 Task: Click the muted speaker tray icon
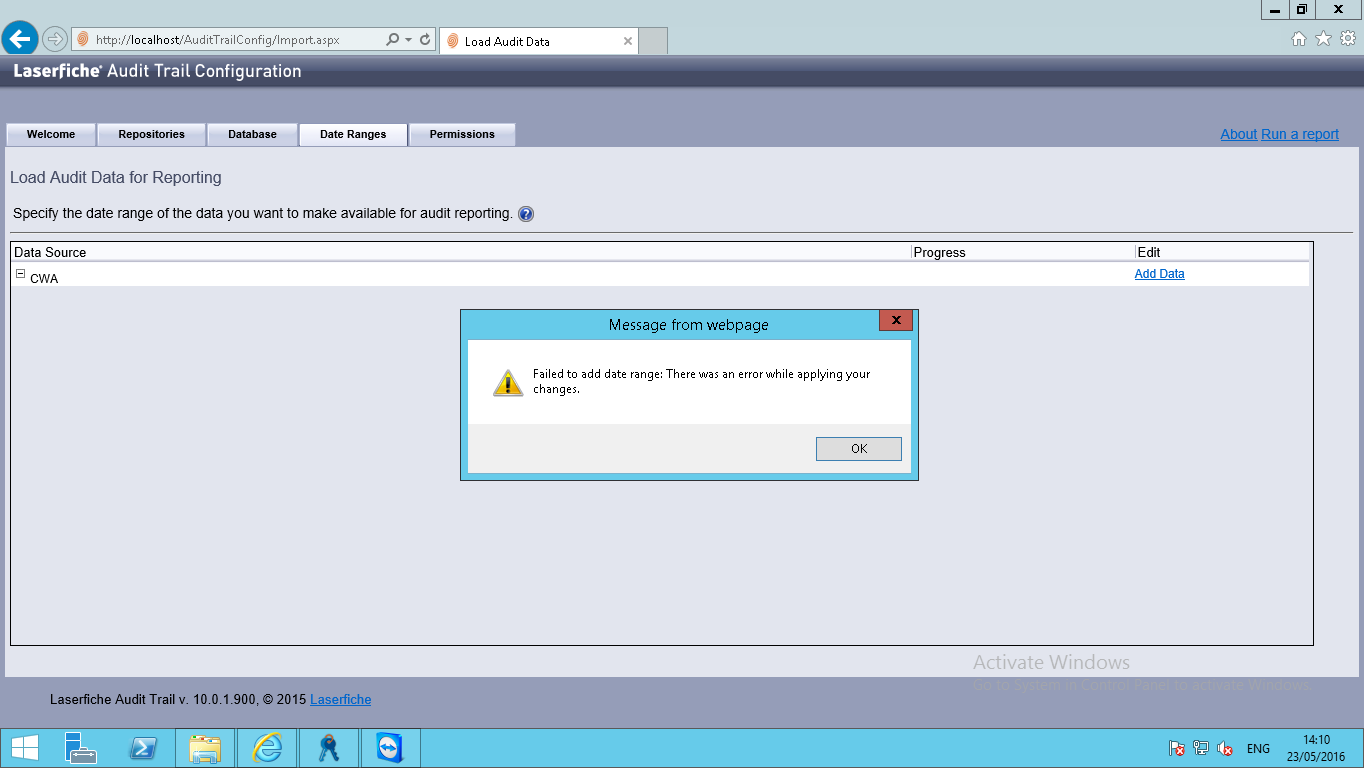coord(1225,748)
